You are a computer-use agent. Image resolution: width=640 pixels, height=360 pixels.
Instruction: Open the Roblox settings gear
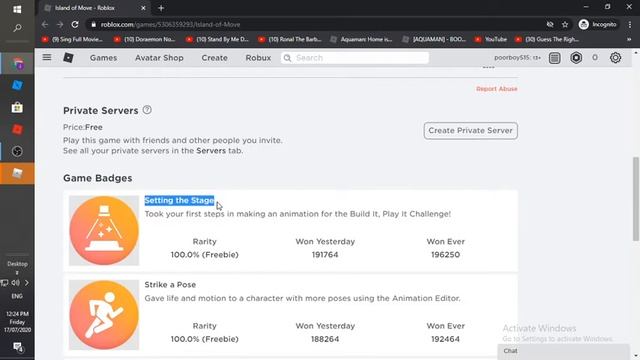coord(615,58)
